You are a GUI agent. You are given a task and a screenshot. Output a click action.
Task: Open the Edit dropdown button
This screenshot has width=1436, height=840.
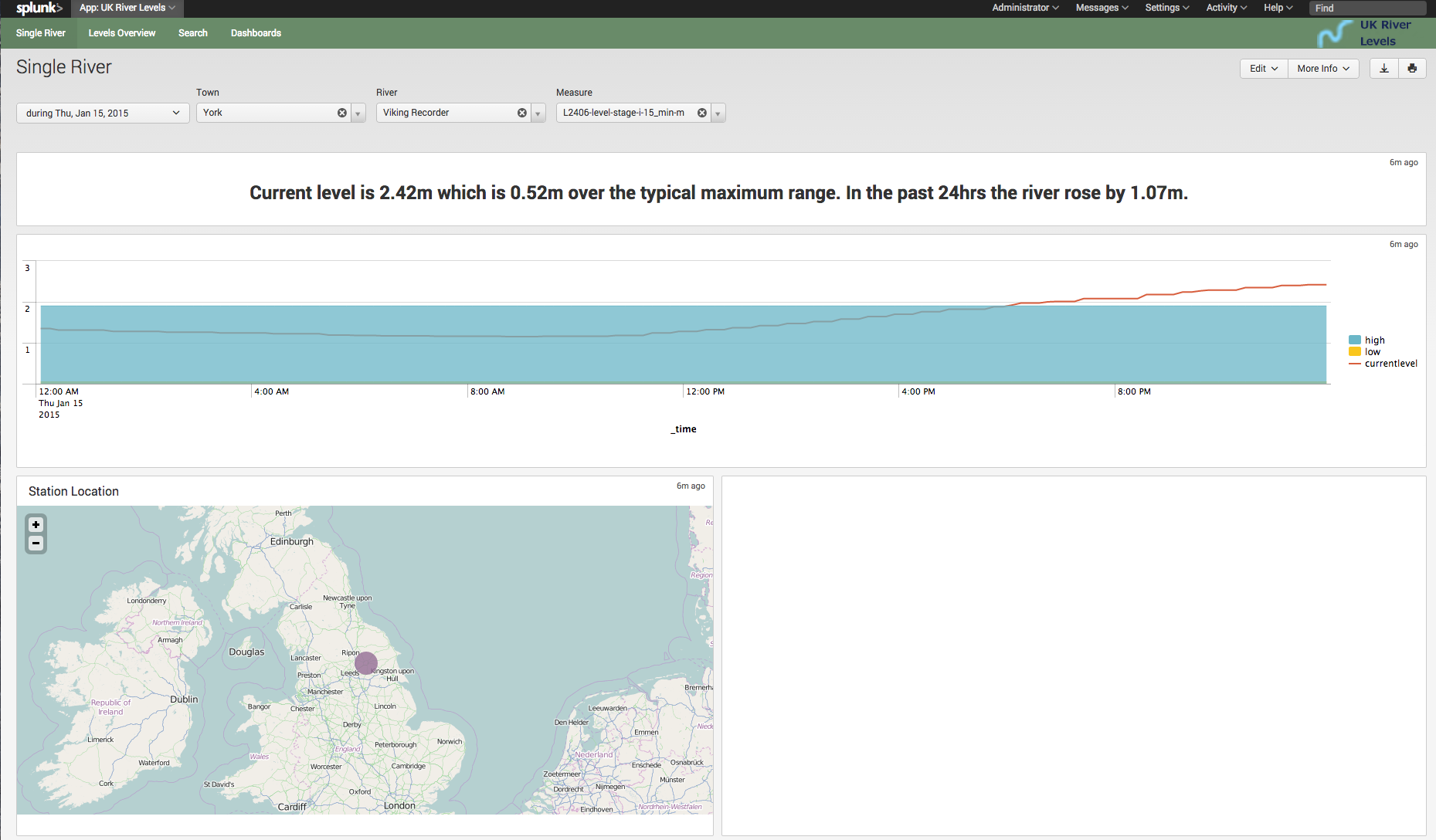pyautogui.click(x=1264, y=69)
